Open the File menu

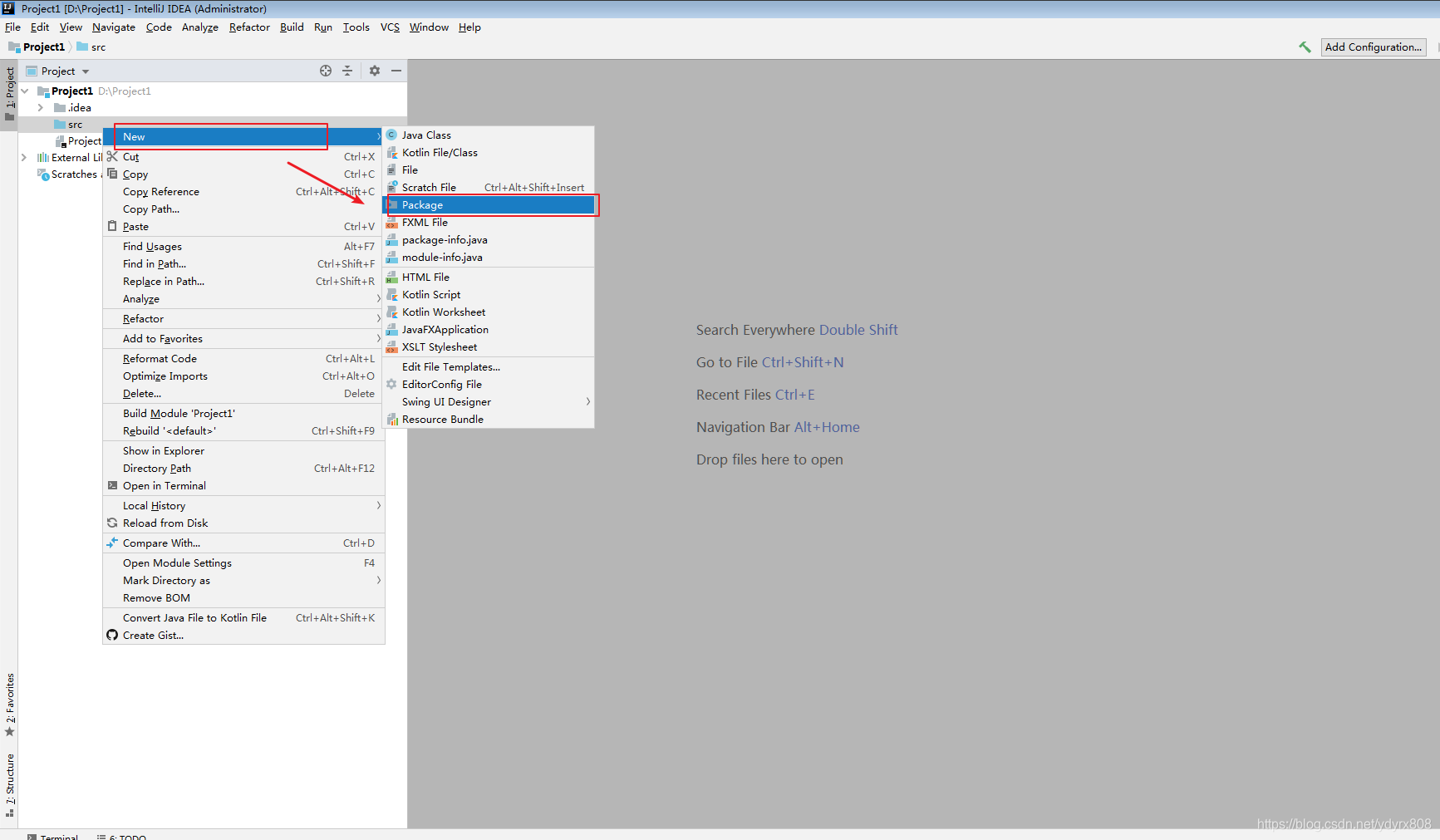12,27
